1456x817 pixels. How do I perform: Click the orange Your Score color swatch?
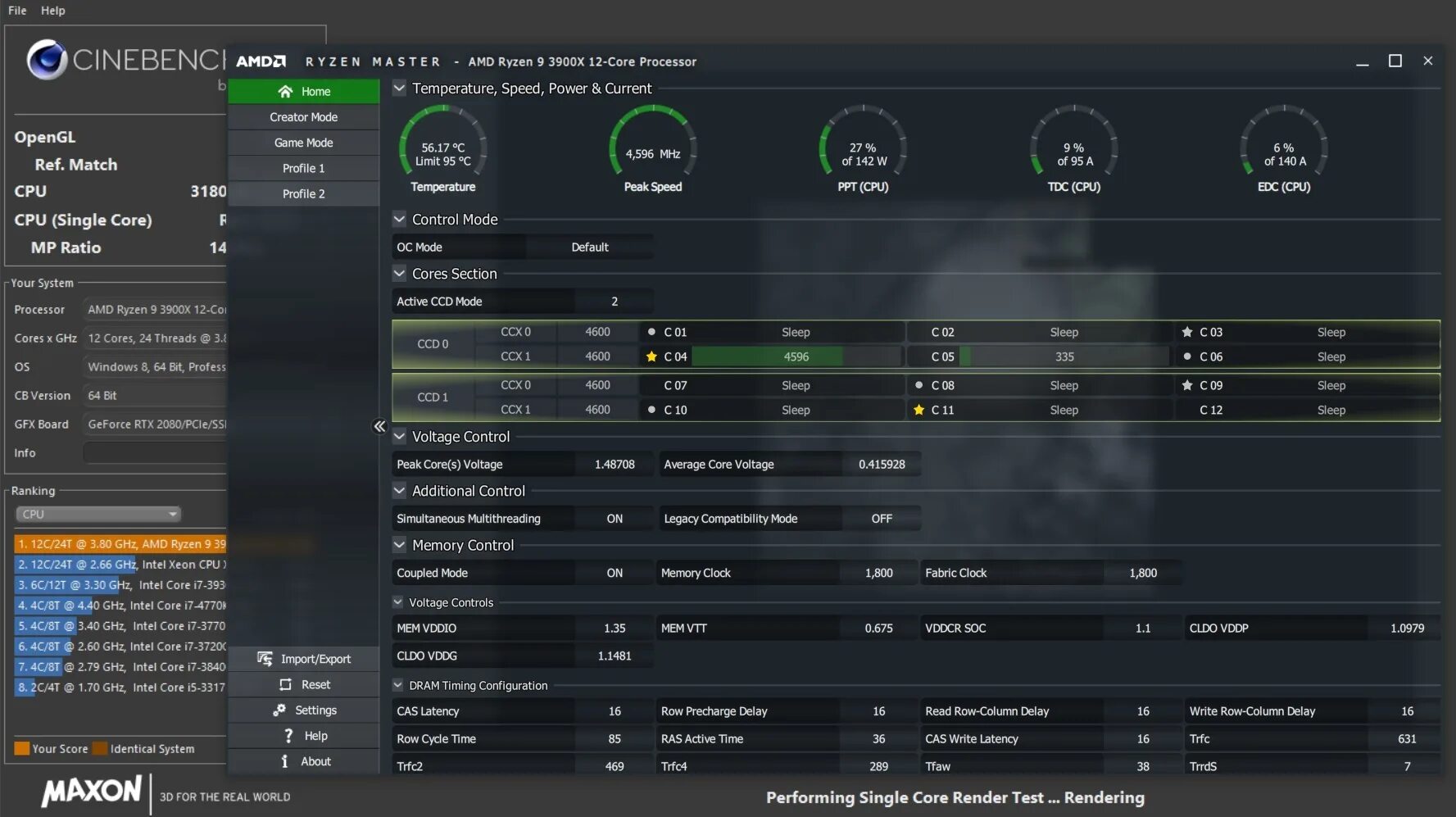coord(22,748)
